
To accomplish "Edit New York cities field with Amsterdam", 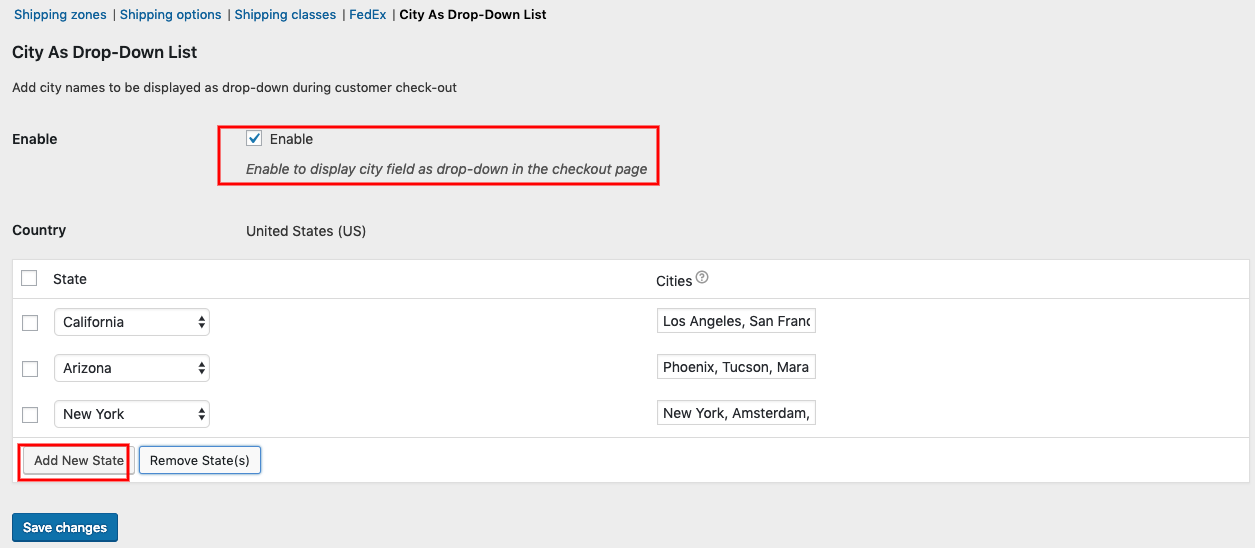I will [x=736, y=413].
